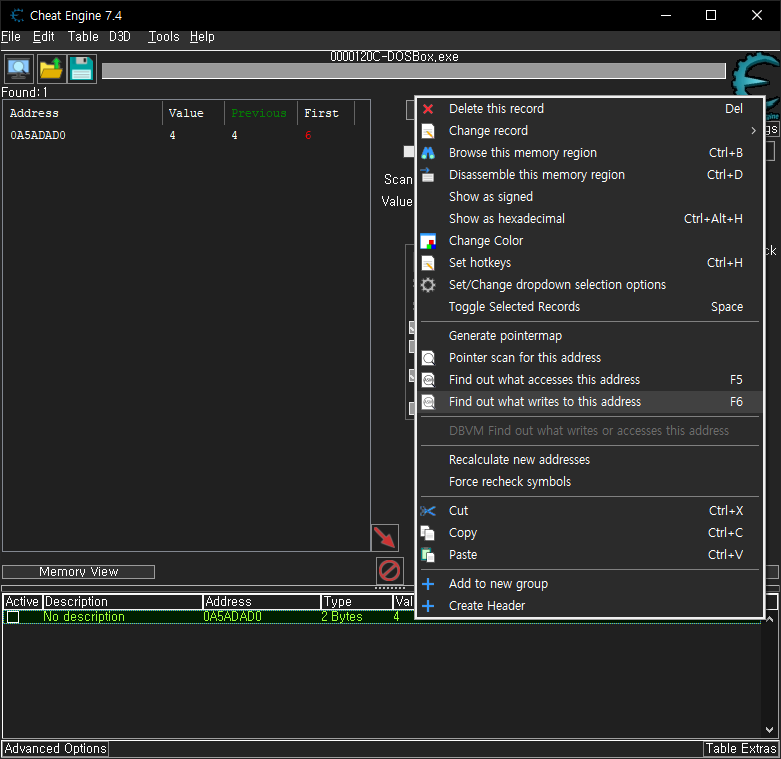Select found address 0A5ADAD0 in results list

38,135
